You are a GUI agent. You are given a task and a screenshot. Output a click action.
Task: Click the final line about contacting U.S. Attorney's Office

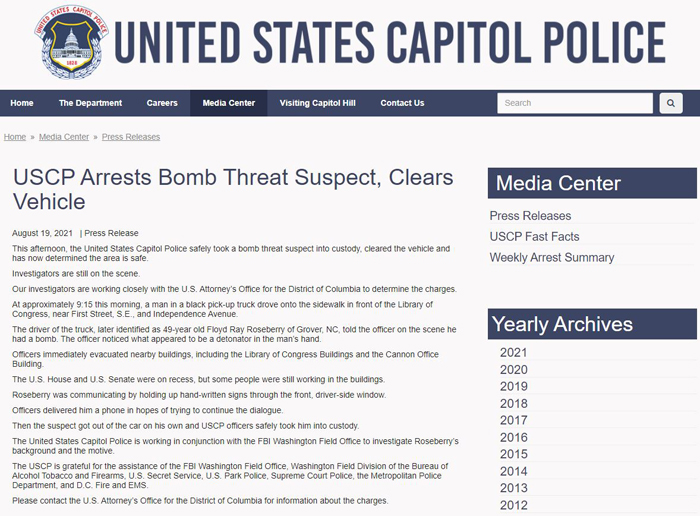click(200, 501)
